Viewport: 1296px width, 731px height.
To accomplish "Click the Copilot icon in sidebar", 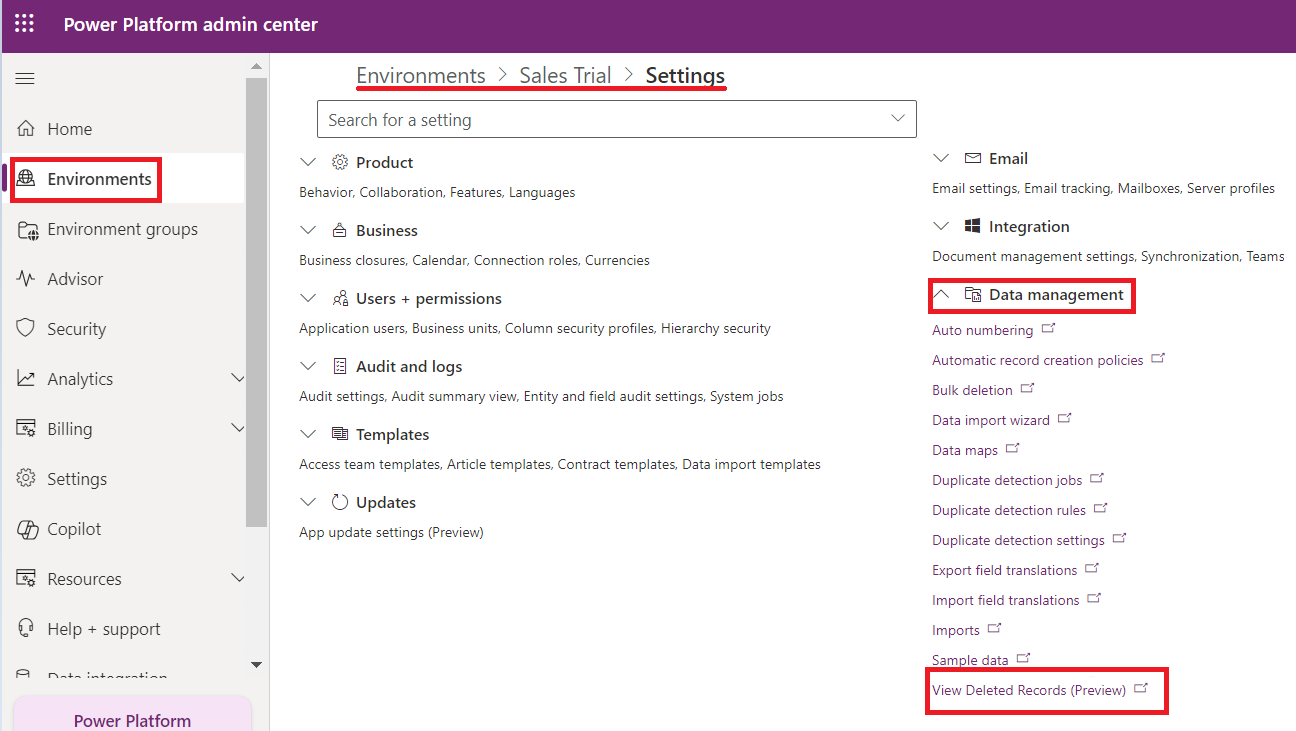I will coord(27,529).
